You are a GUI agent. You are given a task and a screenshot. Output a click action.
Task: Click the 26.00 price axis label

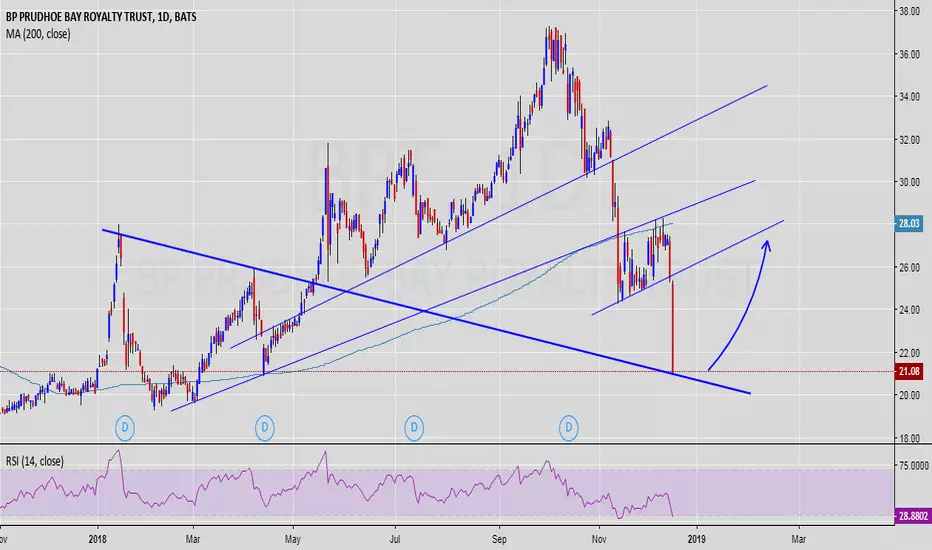pos(909,268)
